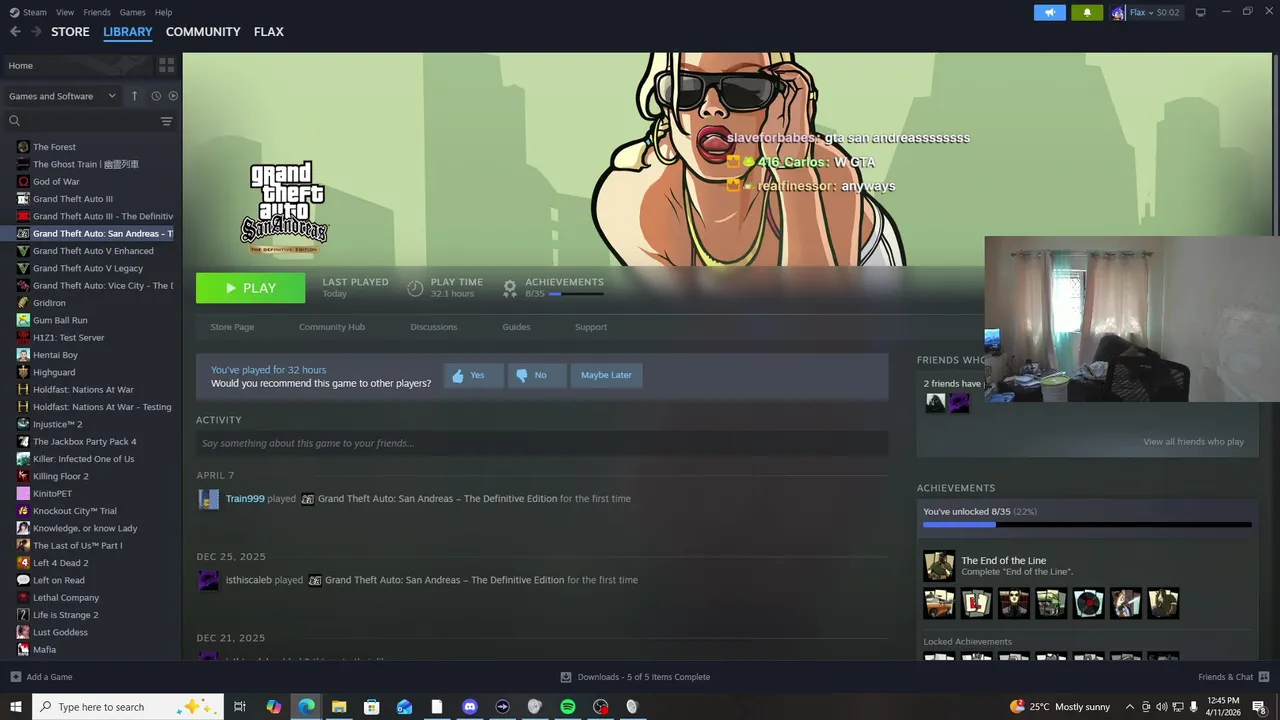Open first friend avatar under Friends Who Play
1280x720 pixels.
coord(935,402)
